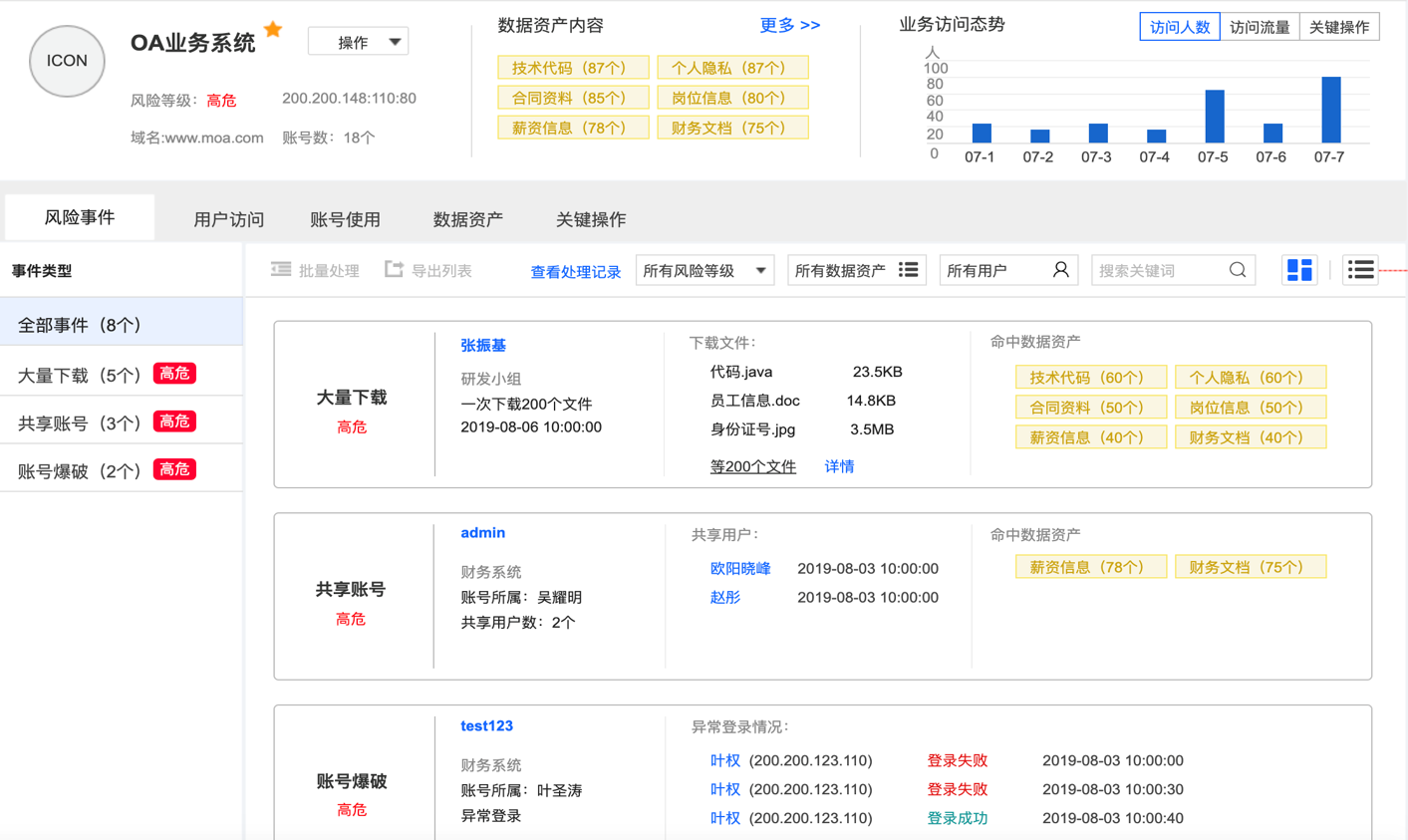Screen dimensions: 1408x840
Task: Click 岗位信息（50个）tag
Action: pyautogui.click(x=1251, y=408)
